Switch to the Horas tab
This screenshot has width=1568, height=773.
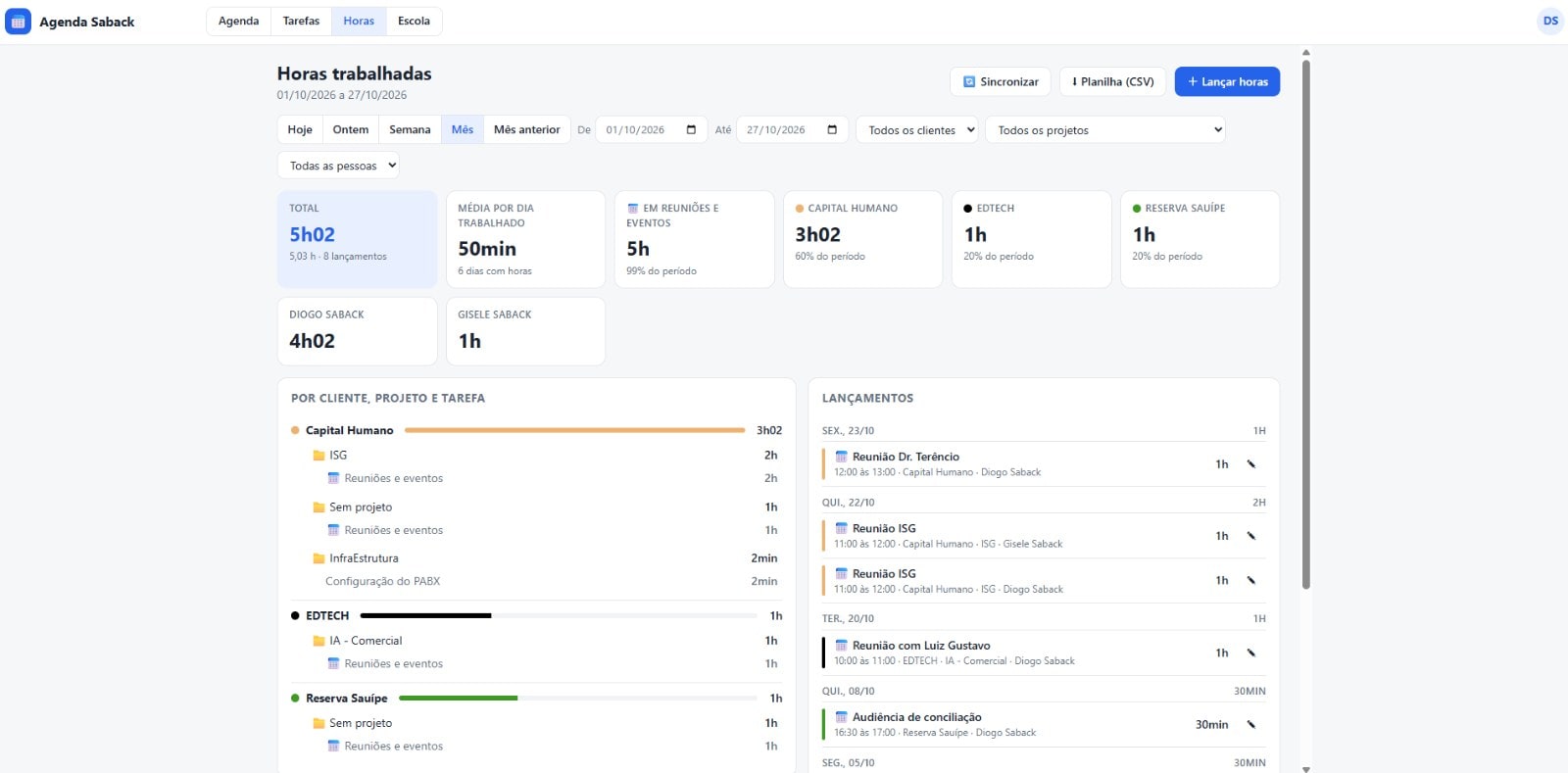coord(359,21)
